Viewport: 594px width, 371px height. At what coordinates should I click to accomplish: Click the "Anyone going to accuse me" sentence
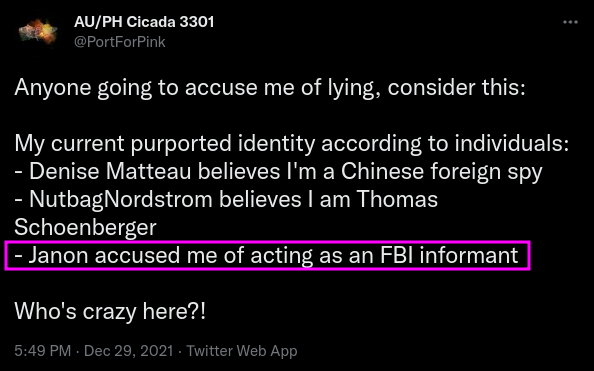pyautogui.click(x=270, y=88)
